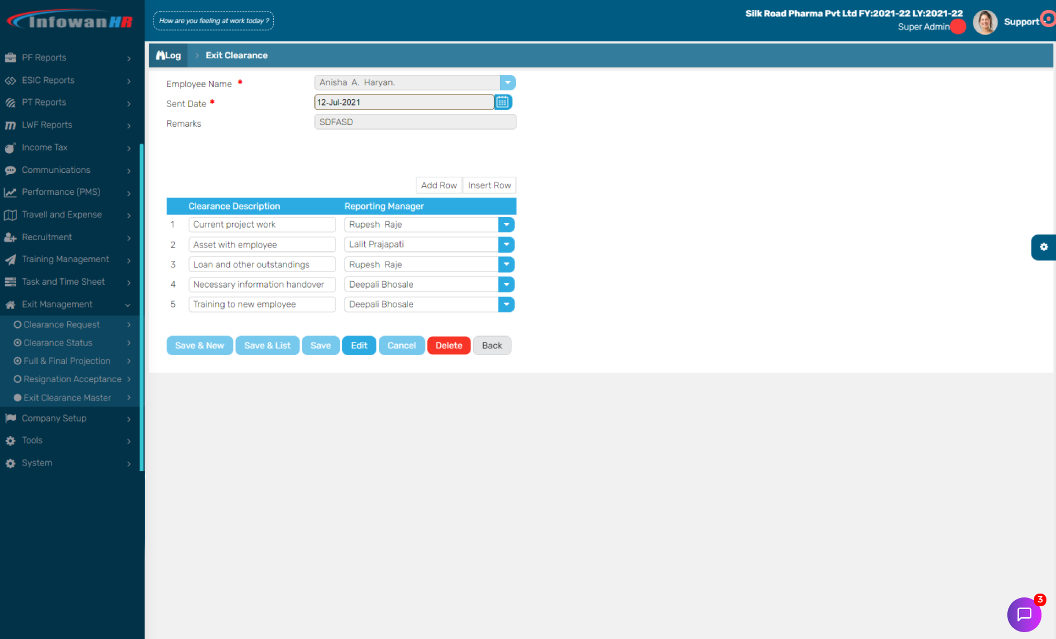Click the home icon in breadcrumb

160,55
